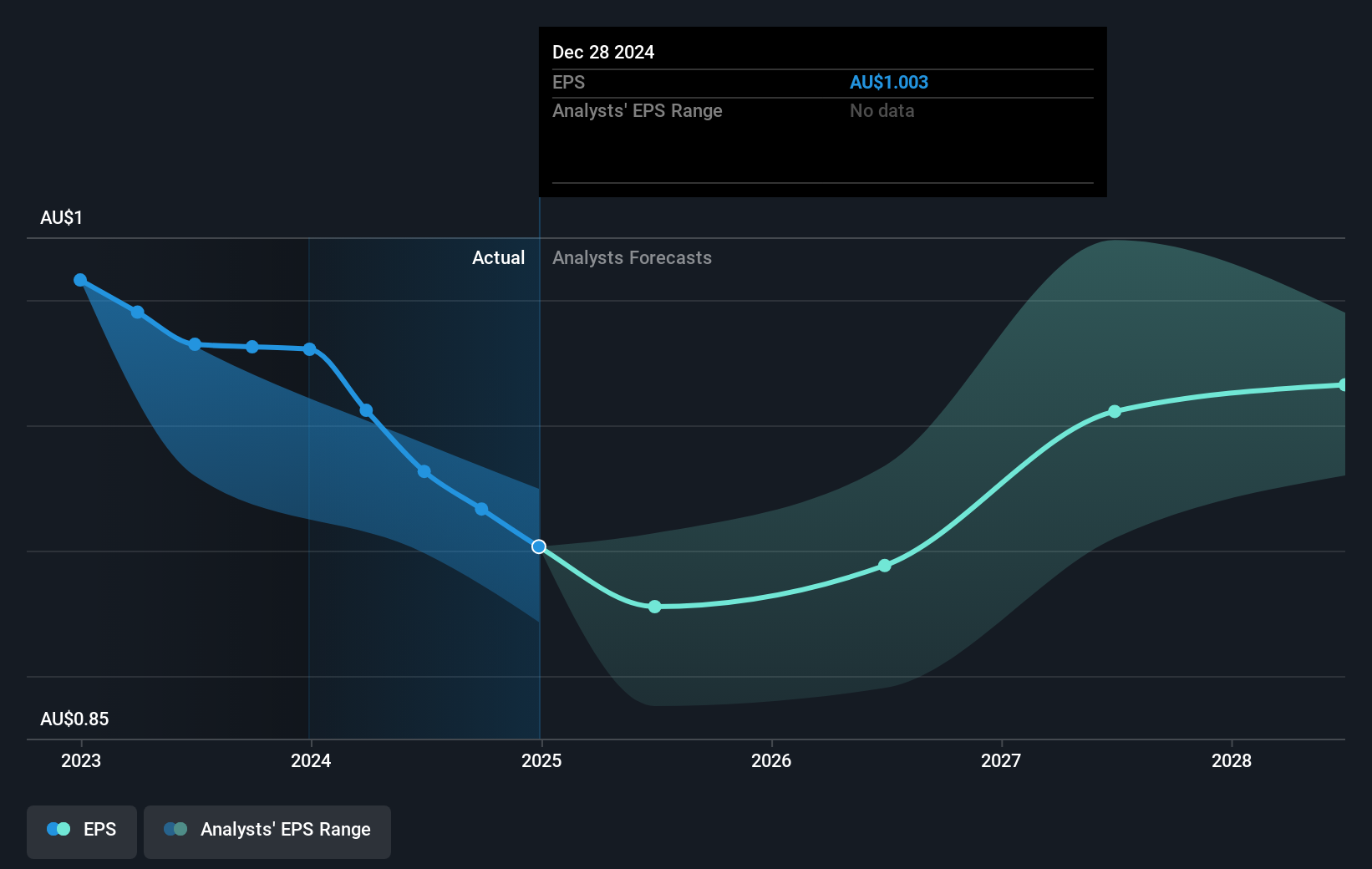Click the 2028 x-axis label

[1232, 760]
